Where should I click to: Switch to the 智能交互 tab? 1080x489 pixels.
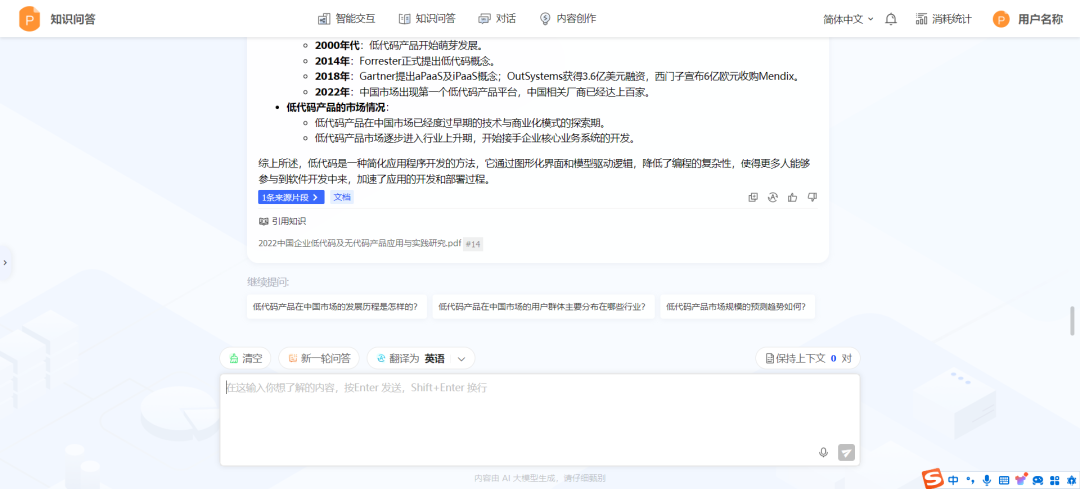pos(346,19)
